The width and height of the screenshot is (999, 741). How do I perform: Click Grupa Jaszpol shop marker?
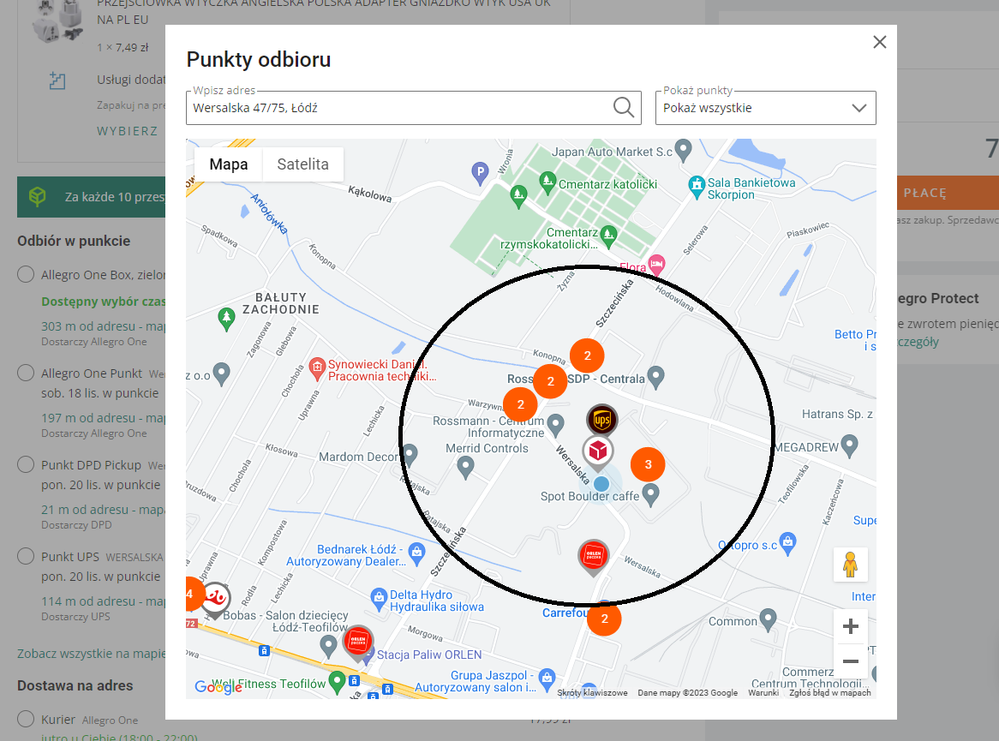pyautogui.click(x=547, y=679)
